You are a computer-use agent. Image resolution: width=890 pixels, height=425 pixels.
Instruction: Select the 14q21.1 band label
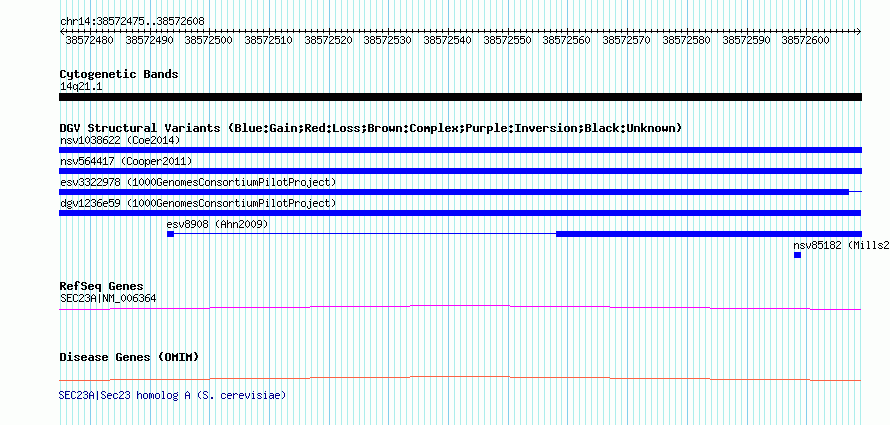pos(81,87)
